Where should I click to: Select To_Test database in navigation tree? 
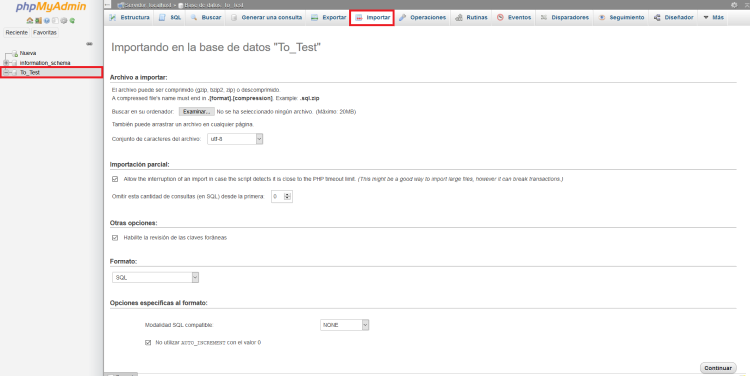[30, 73]
